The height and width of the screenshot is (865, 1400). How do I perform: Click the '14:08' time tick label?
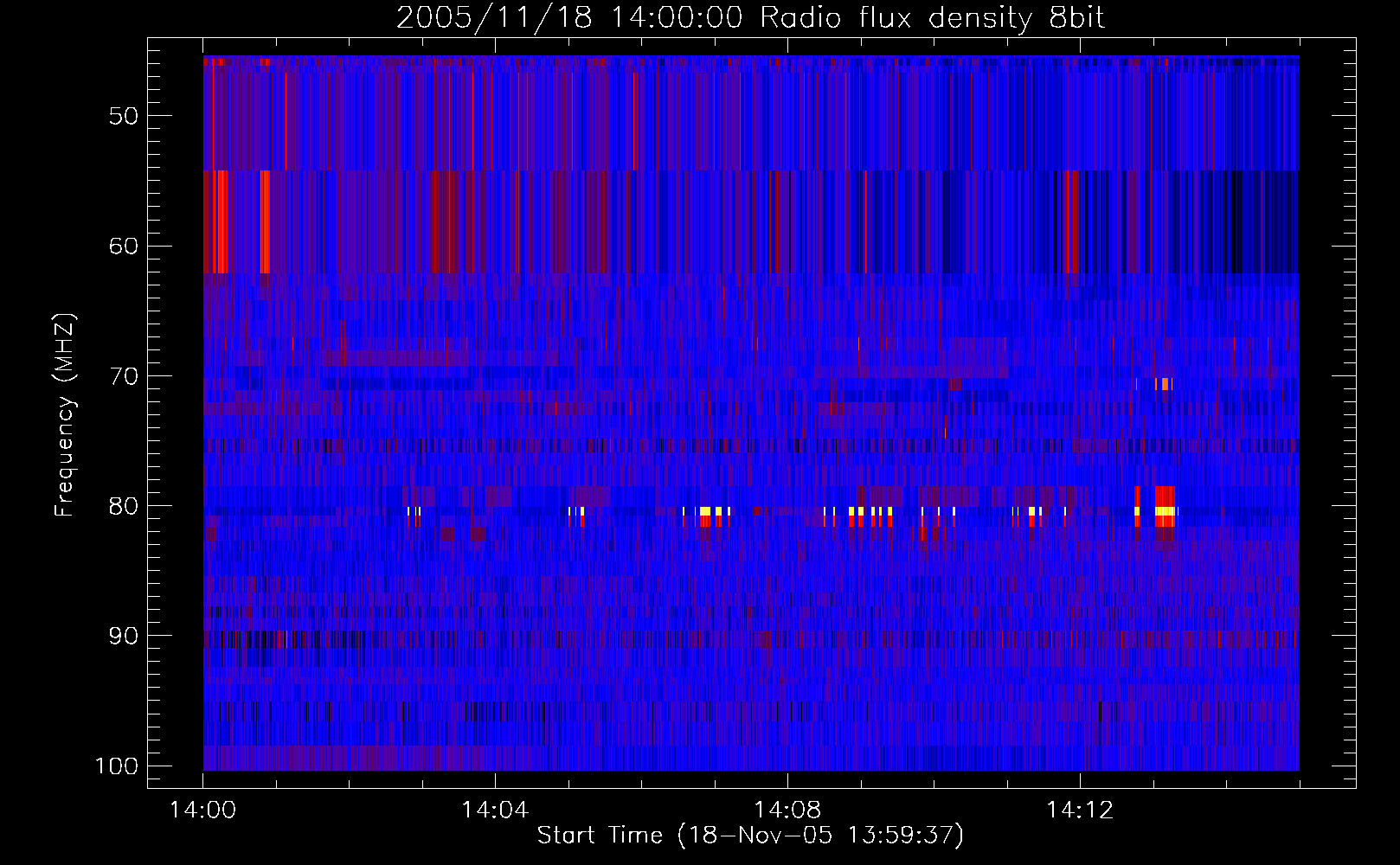[787, 811]
